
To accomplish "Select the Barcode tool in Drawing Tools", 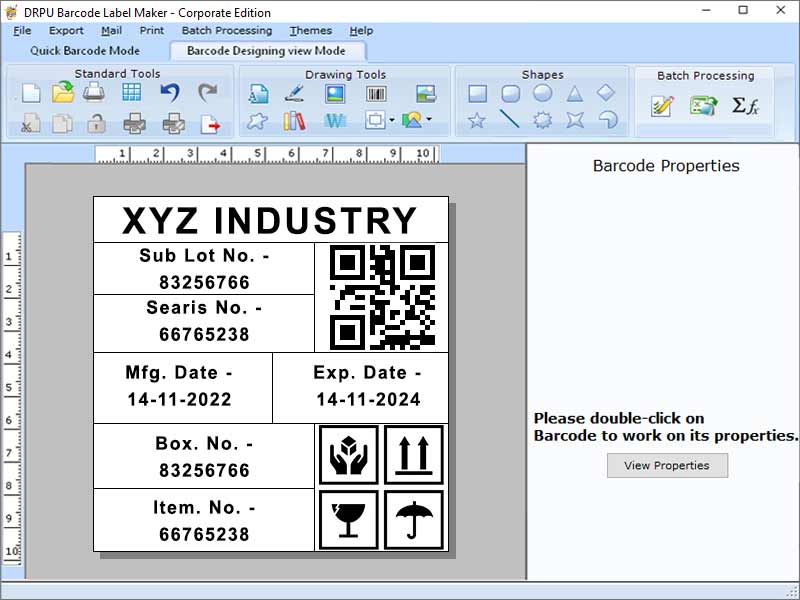I will pyautogui.click(x=375, y=92).
